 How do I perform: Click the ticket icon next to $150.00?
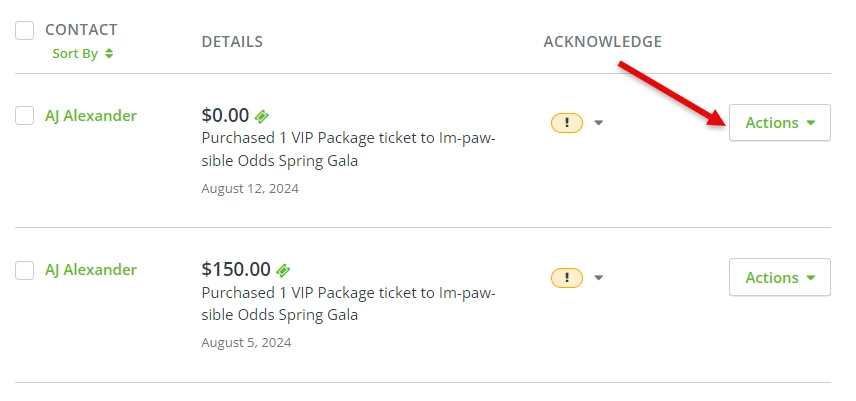284,270
